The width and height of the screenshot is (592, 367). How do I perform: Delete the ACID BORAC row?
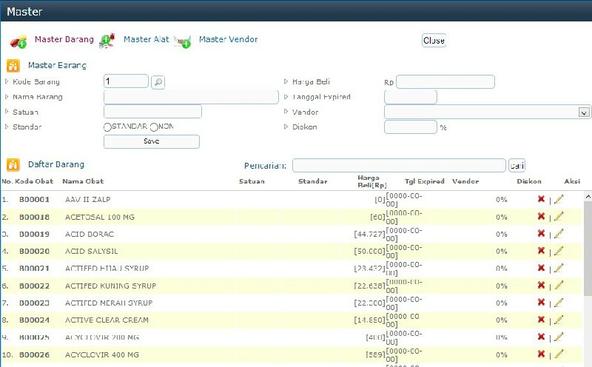click(x=541, y=234)
